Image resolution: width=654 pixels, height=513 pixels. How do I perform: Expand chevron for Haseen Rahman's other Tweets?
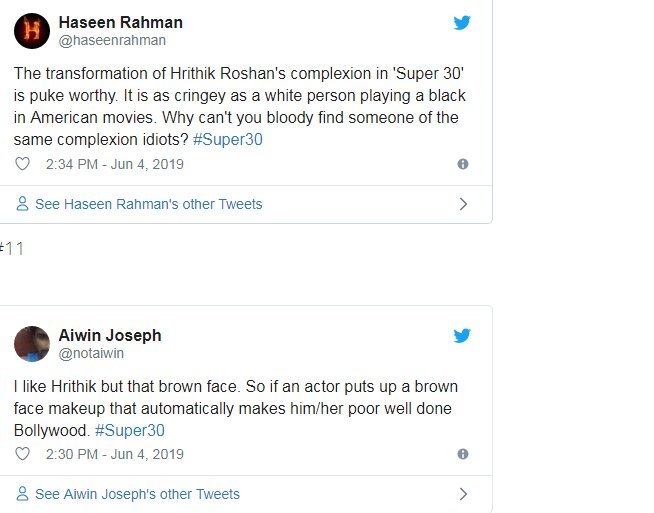click(x=462, y=204)
